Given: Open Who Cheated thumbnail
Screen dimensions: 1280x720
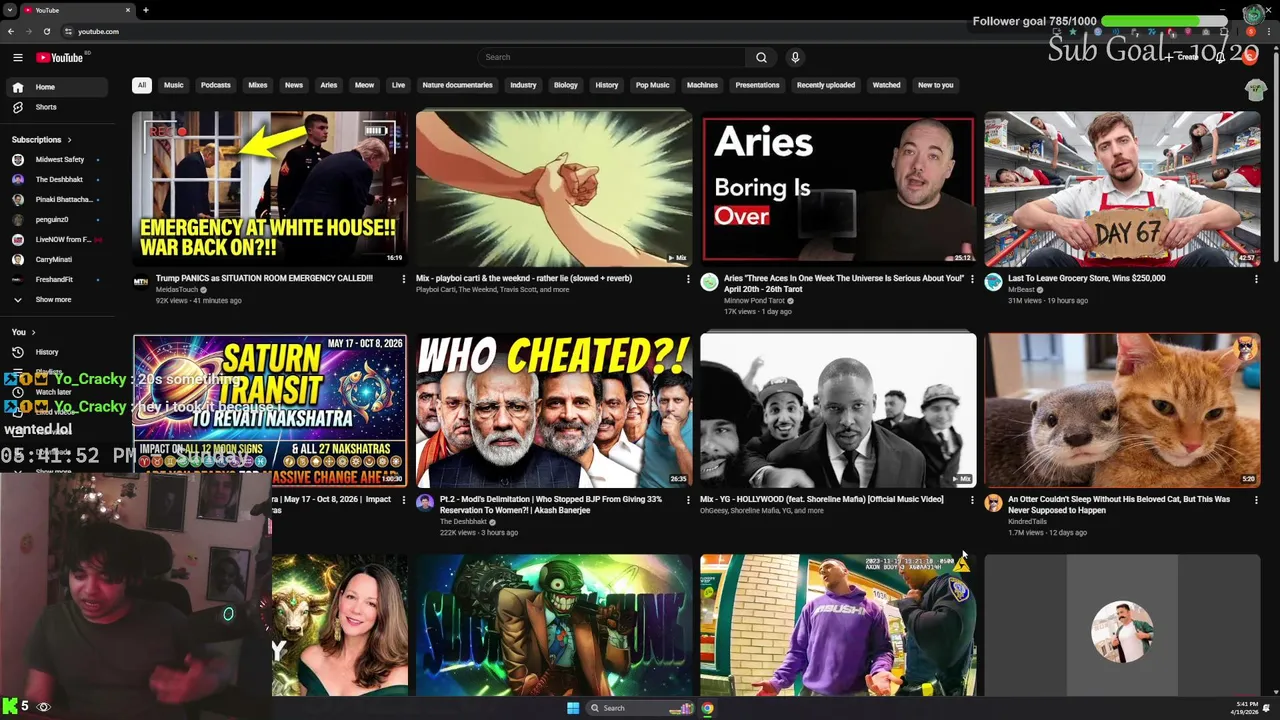Looking at the screenshot, I should click(554, 410).
